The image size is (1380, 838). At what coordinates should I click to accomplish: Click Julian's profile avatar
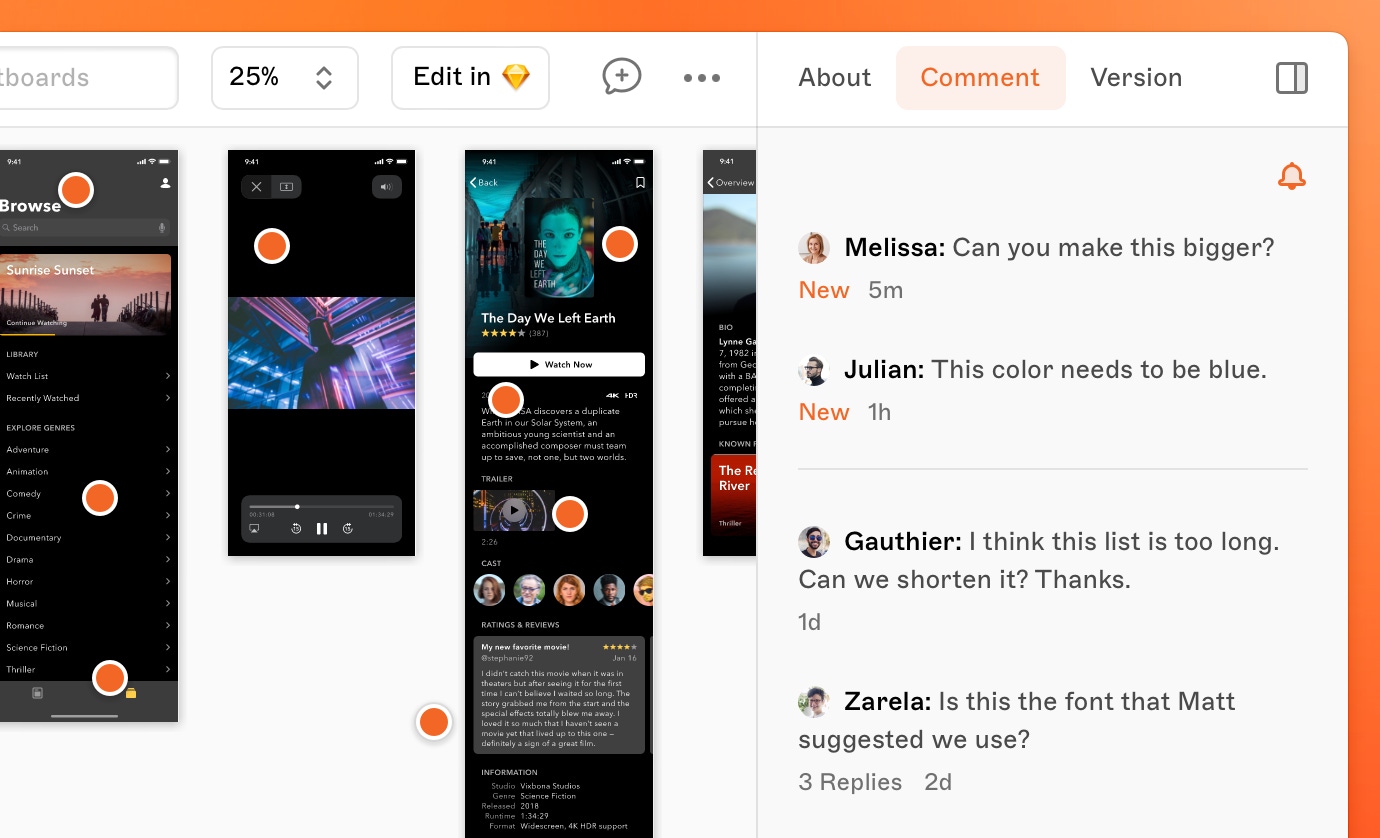814,370
